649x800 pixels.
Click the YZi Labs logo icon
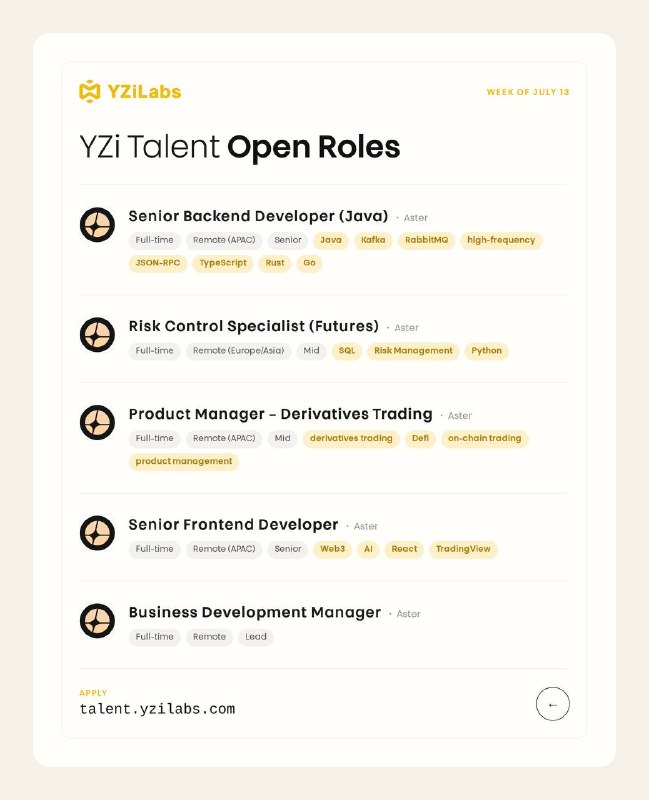pos(89,92)
